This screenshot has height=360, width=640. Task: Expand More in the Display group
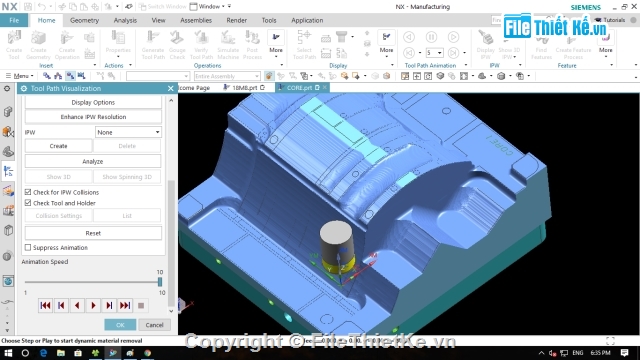click(x=386, y=44)
